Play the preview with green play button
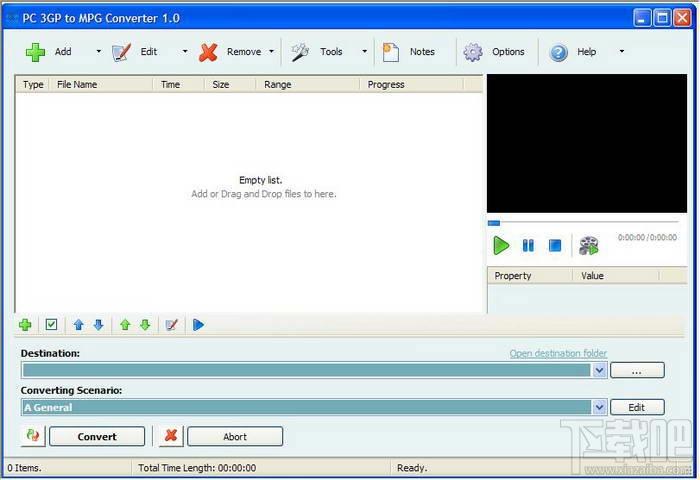Screen dimensions: 700x480 click(x=501, y=245)
